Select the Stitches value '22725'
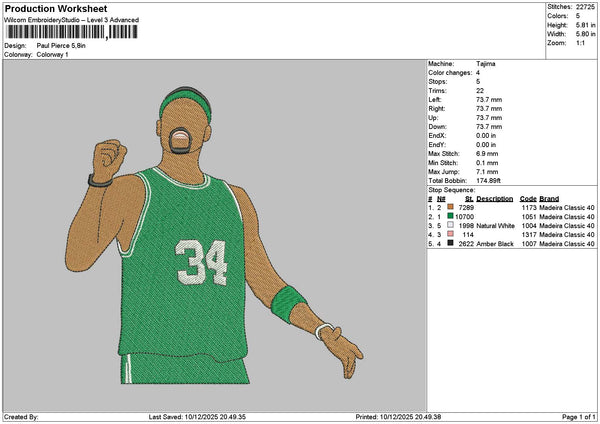This screenshot has width=600, height=424. pos(585,7)
